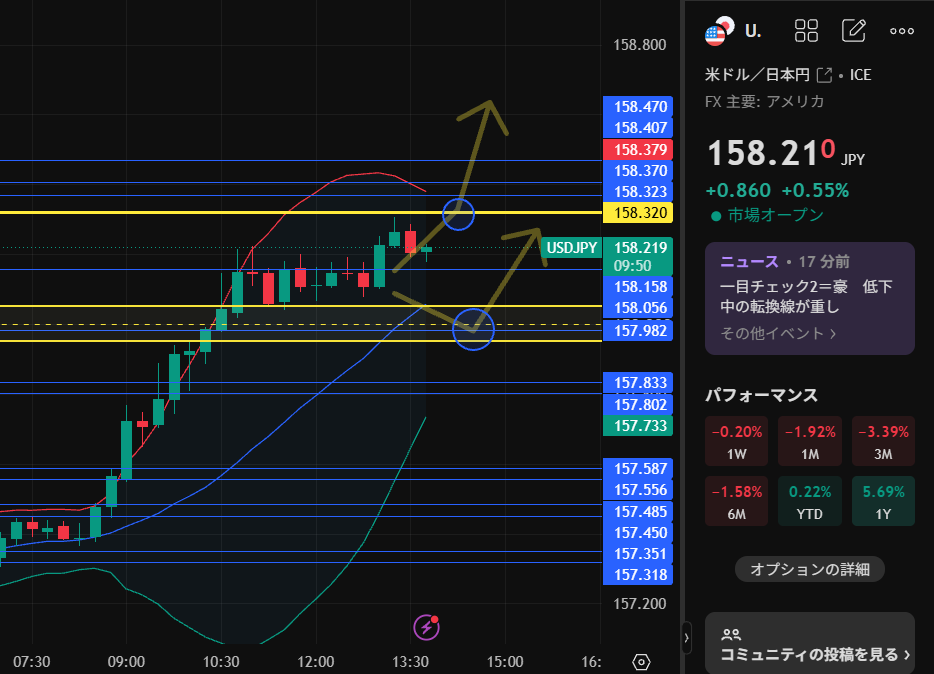This screenshot has width=934, height=674.
Task: Click the 157.200 price scale value
Action: coord(639,604)
